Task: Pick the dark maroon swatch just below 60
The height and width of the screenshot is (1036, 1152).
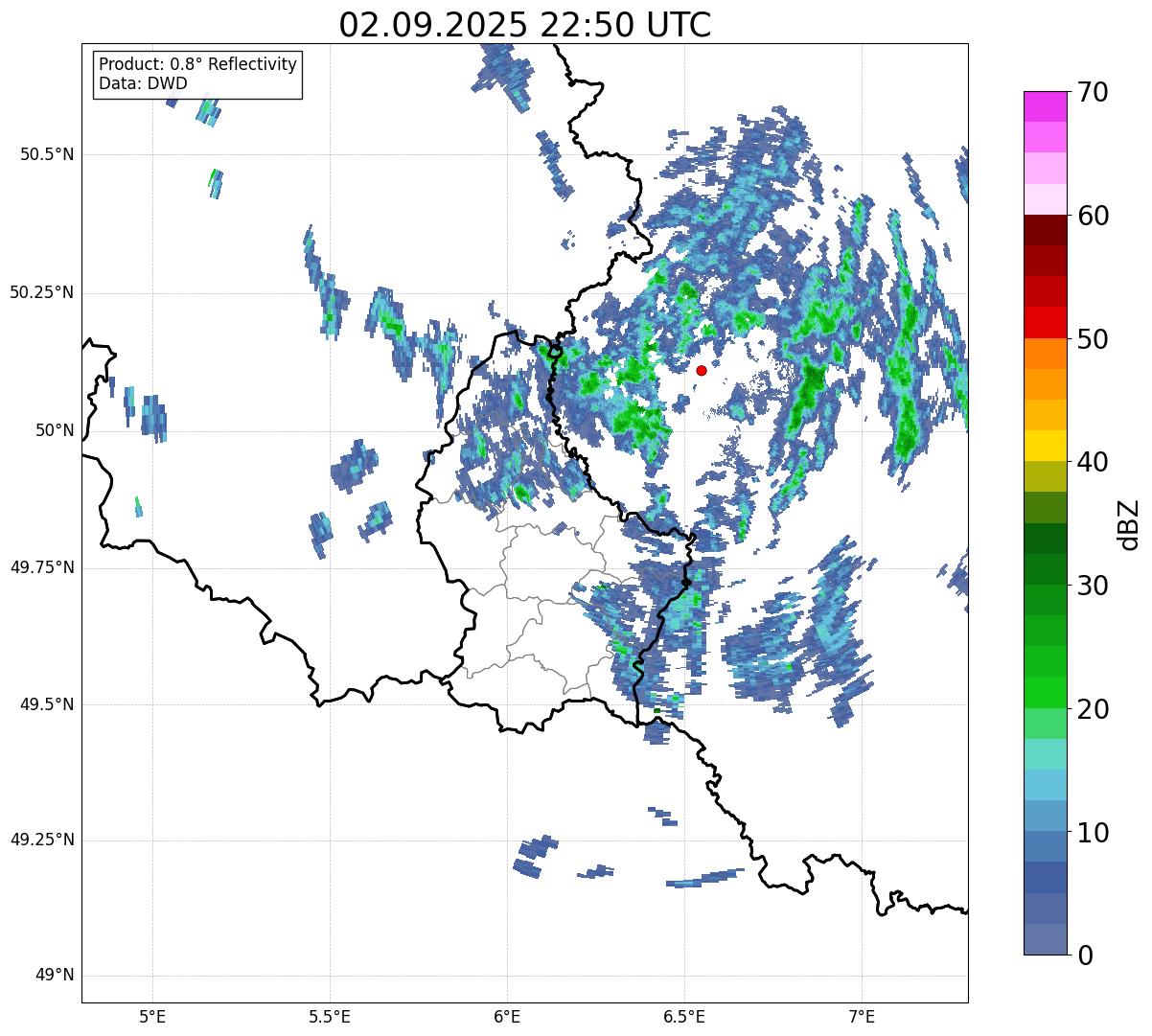Action: pos(1046,230)
